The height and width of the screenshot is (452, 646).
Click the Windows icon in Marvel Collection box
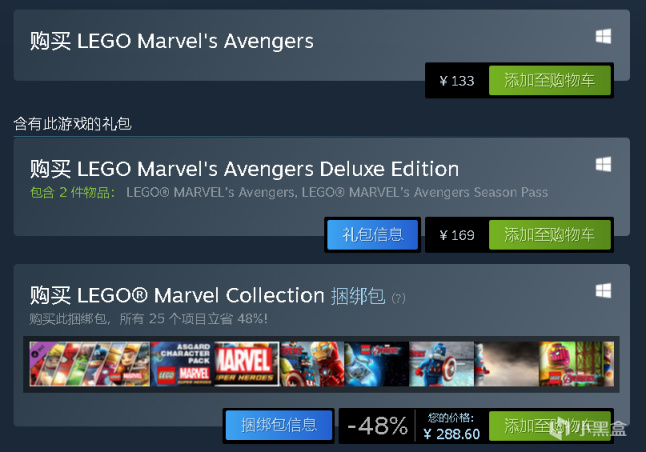(603, 290)
